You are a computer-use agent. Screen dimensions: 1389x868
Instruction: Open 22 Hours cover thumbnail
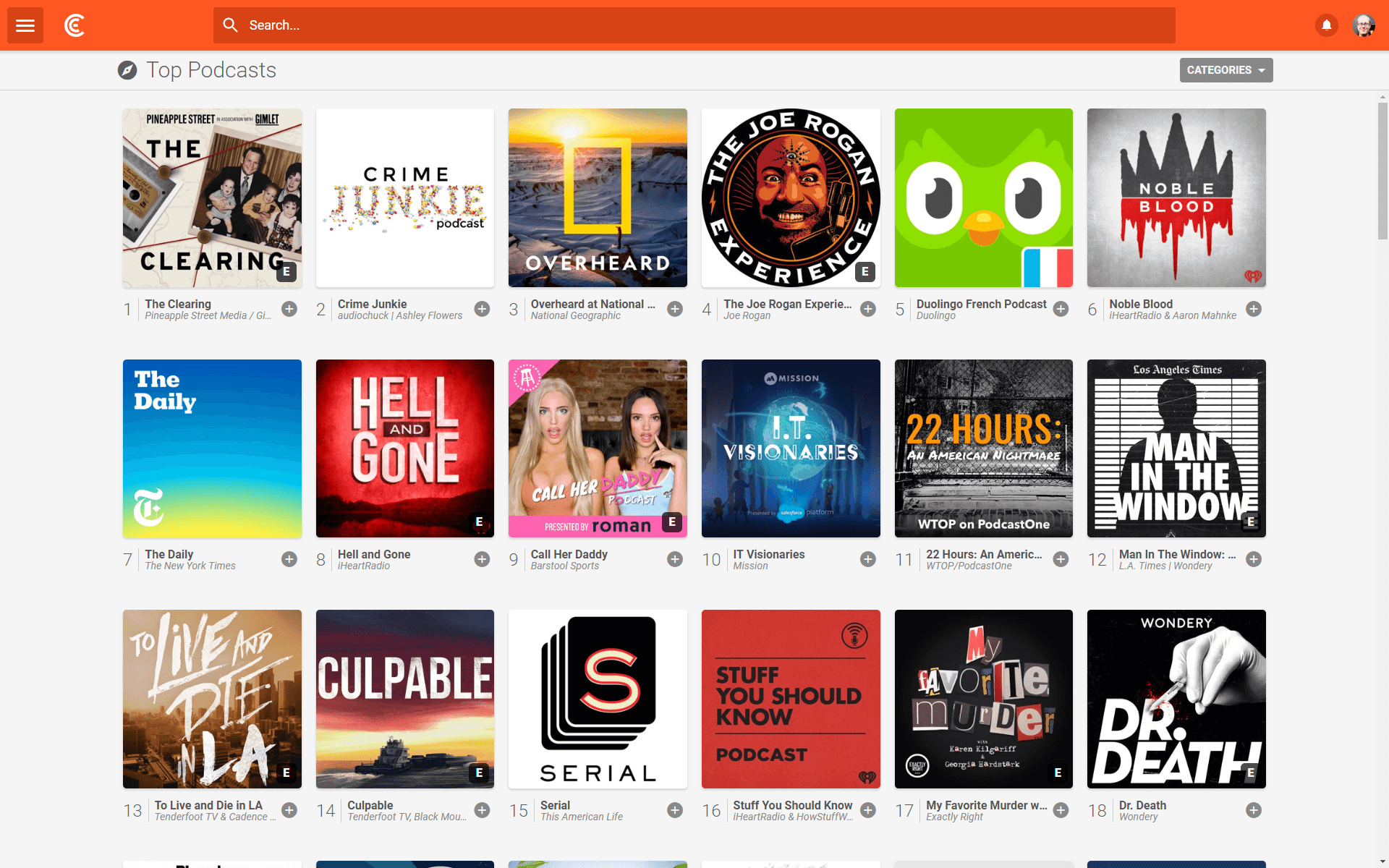984,448
